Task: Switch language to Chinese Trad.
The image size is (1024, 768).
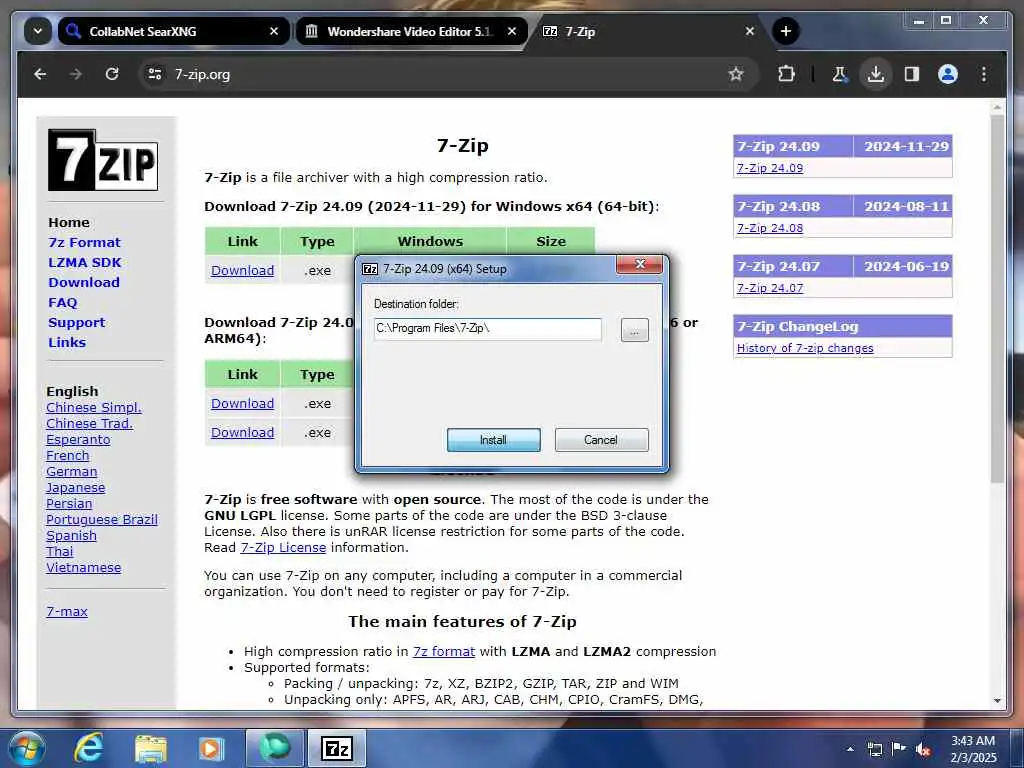Action: (89, 424)
